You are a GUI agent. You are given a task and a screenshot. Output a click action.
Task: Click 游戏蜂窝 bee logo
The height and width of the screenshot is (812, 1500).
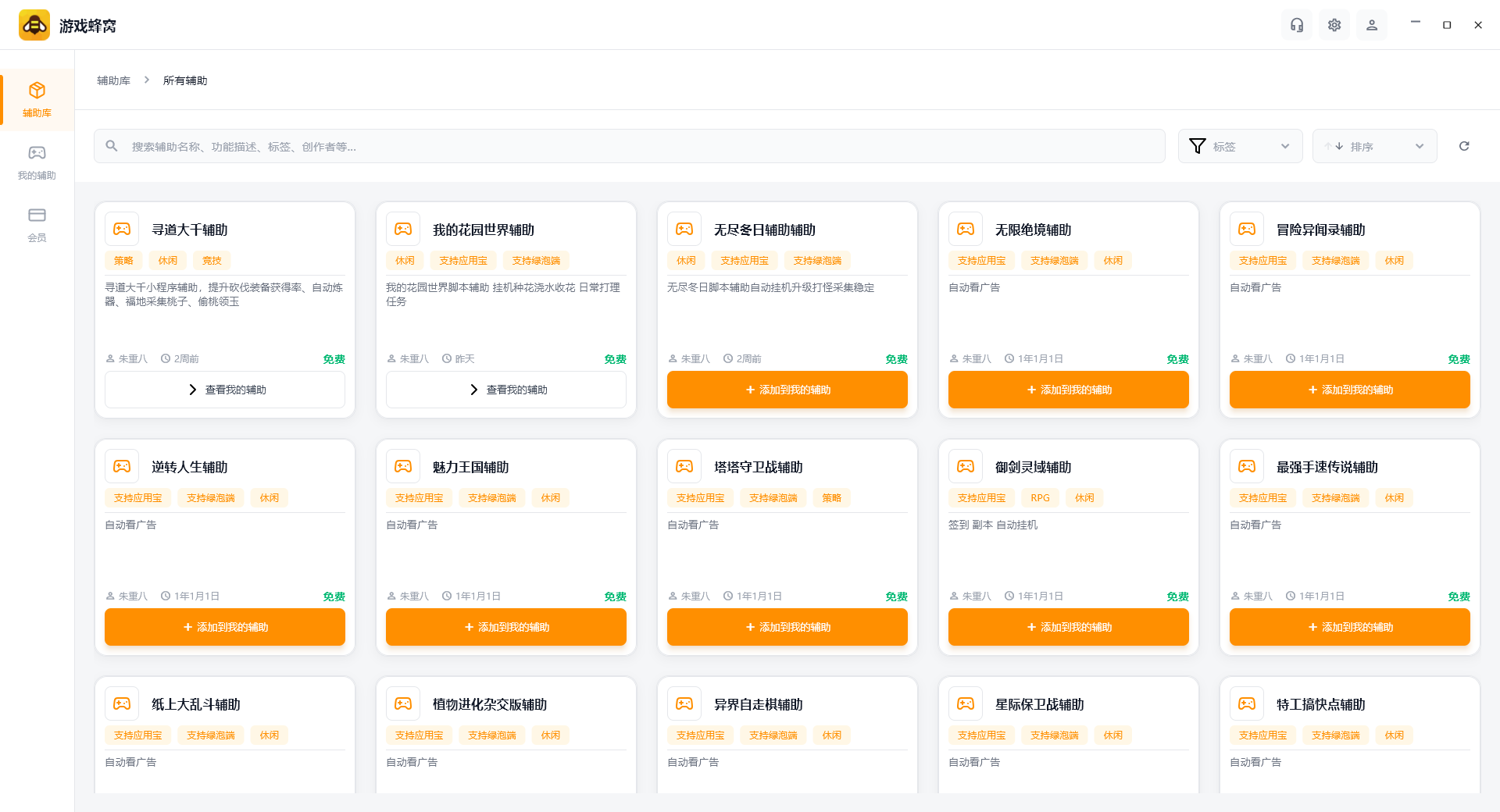pos(34,25)
